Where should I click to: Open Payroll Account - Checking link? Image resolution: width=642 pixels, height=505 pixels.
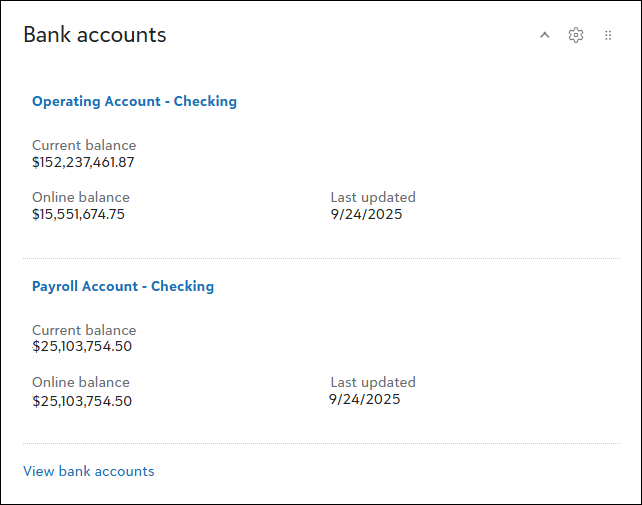[x=123, y=286]
